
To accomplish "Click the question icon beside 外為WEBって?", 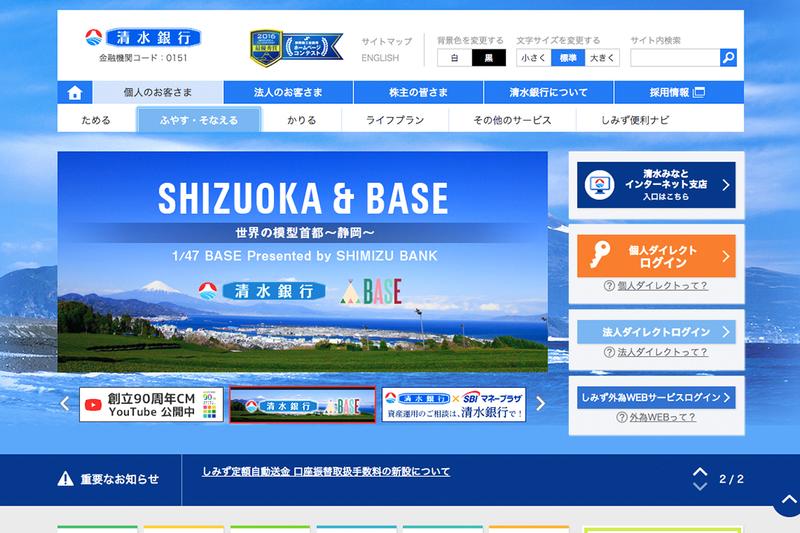I will point(621,417).
